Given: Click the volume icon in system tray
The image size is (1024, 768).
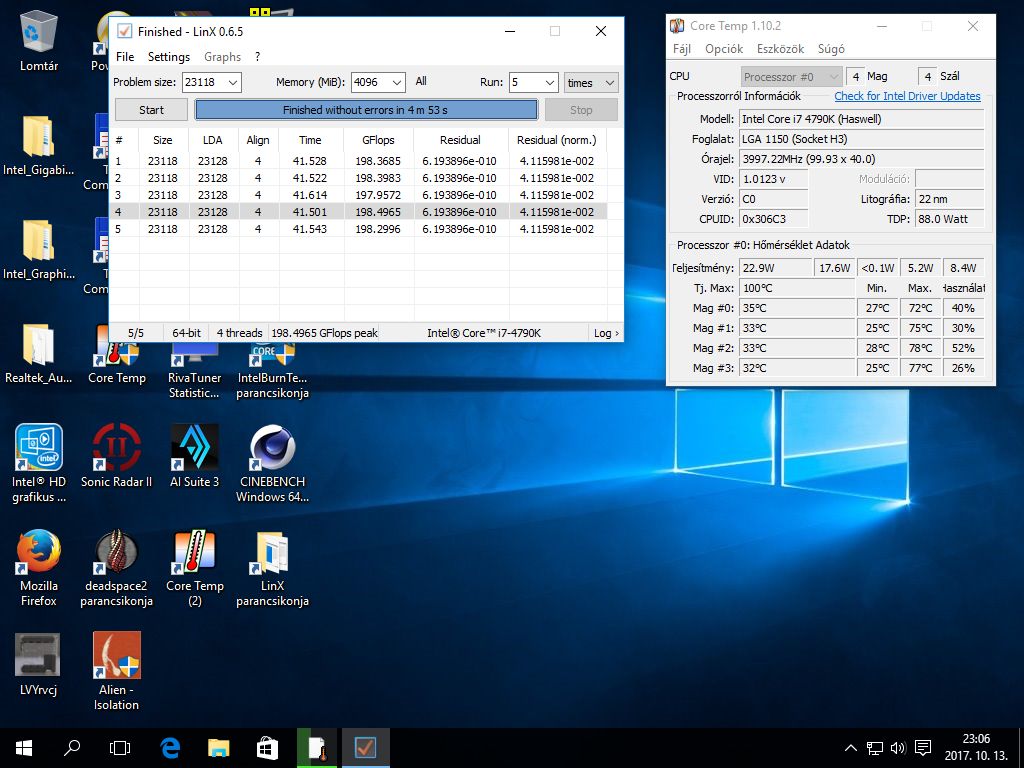Looking at the screenshot, I should [897, 747].
